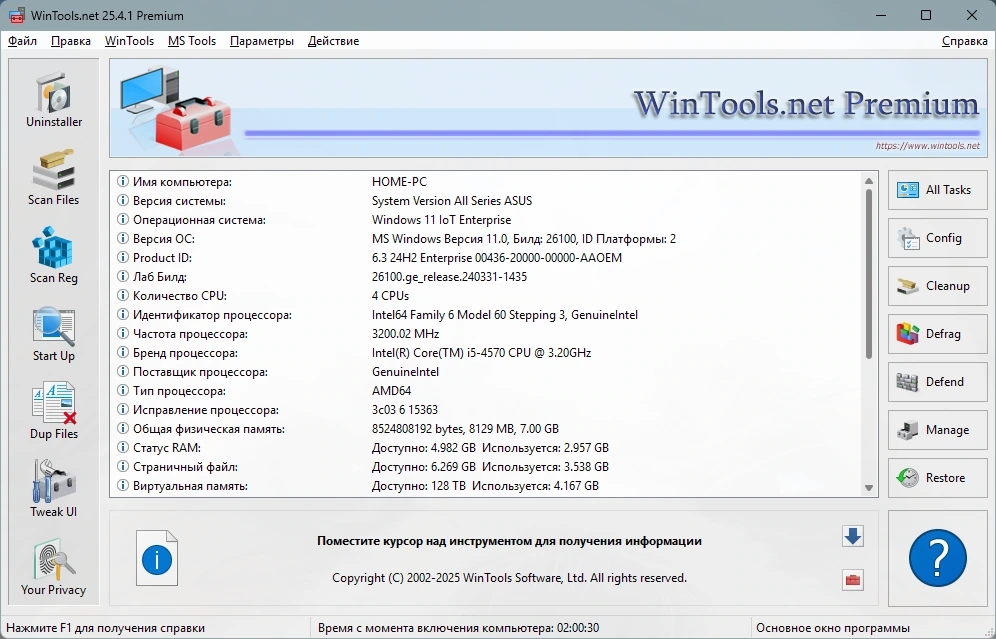Click the 3200.02 MHz frequency value
The height and width of the screenshot is (639, 996).
(405, 333)
